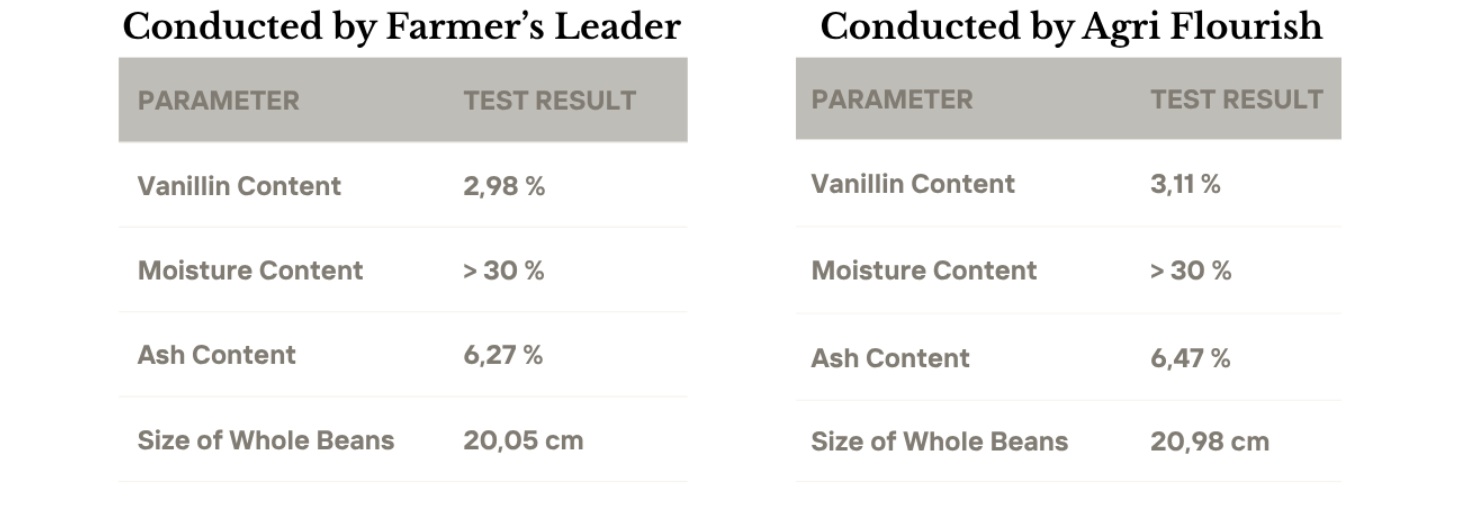This screenshot has height=518, width=1479.
Task: Select Vanillin Content label in Farmer's Leader table
Action: (x=239, y=186)
